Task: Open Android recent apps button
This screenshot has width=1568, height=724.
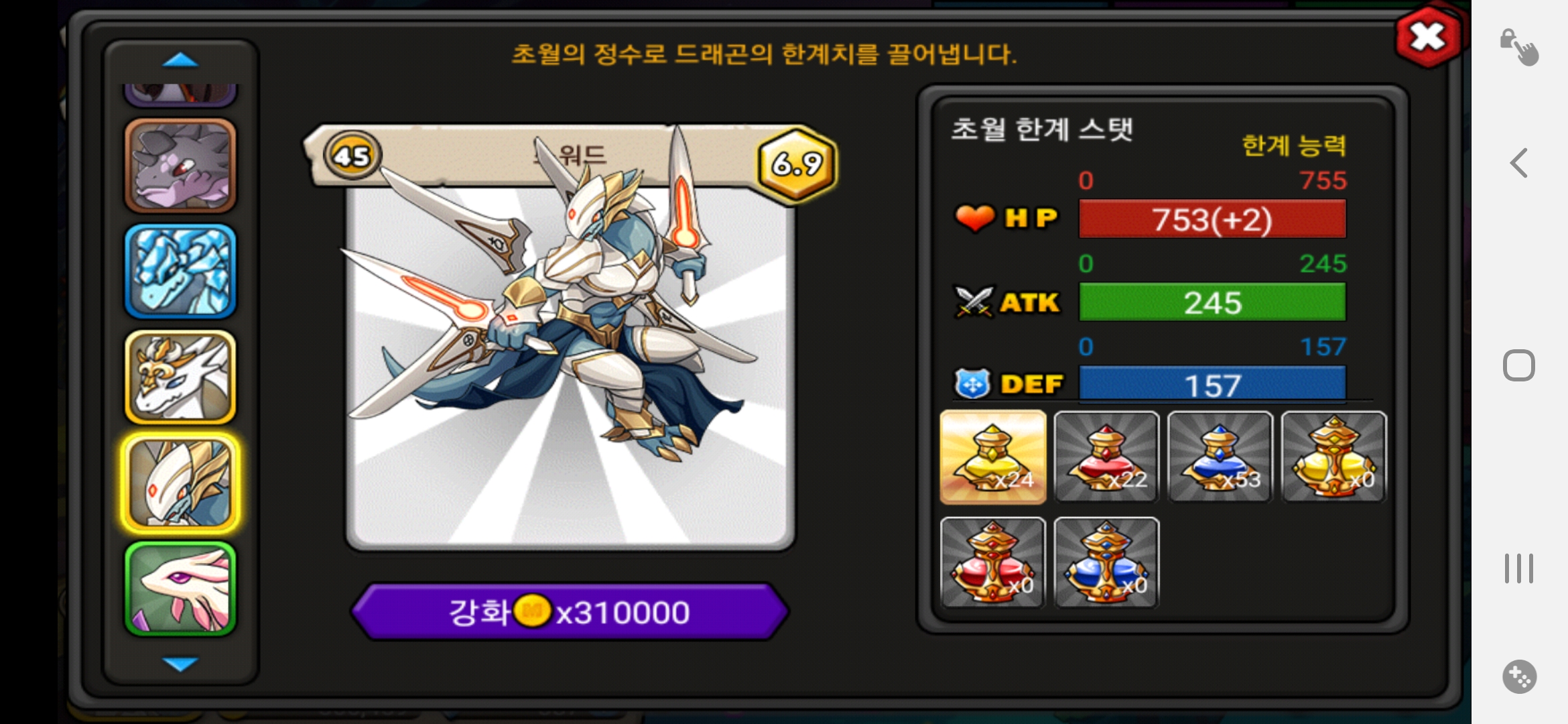Action: [1518, 568]
